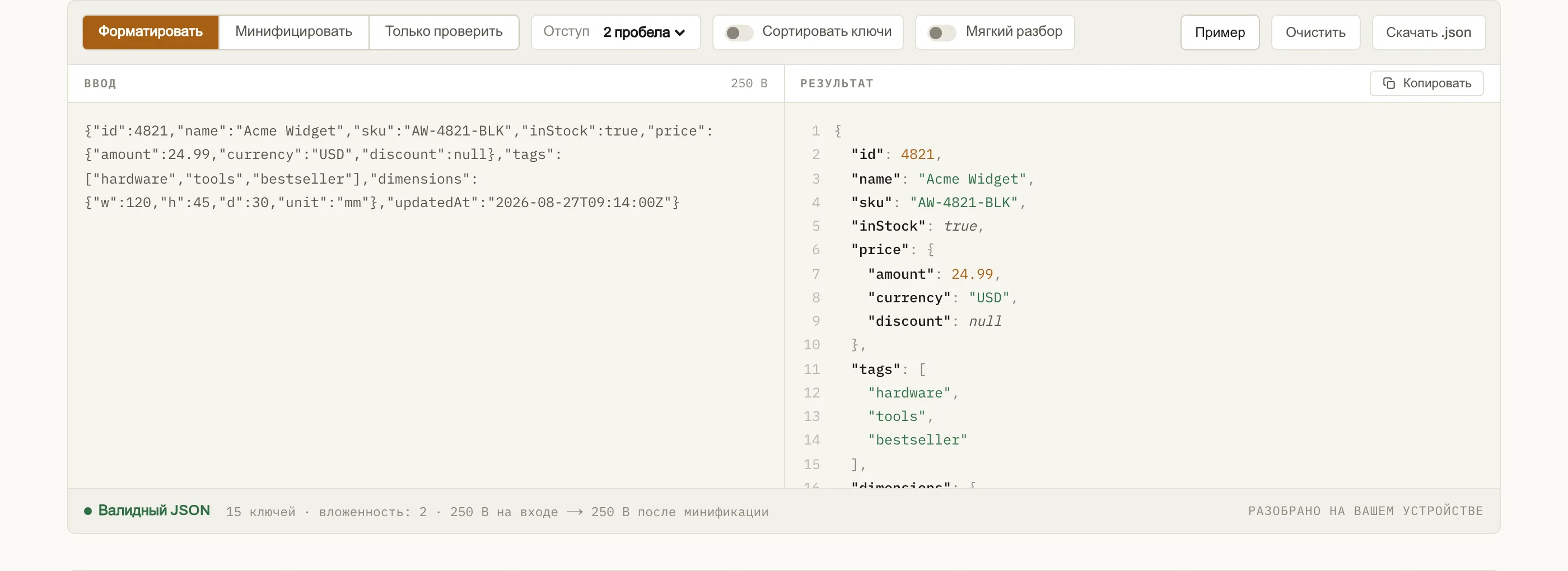1568x571 pixels.
Task: Click the "inStock": true result line
Action: click(x=917, y=226)
